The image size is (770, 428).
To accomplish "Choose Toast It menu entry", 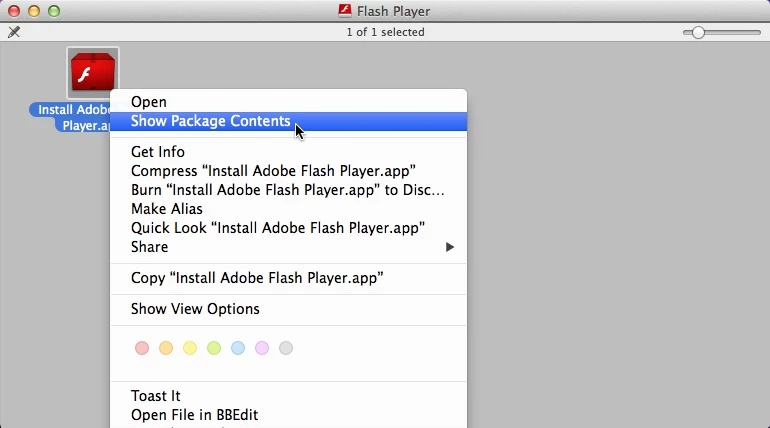I will coord(288,396).
